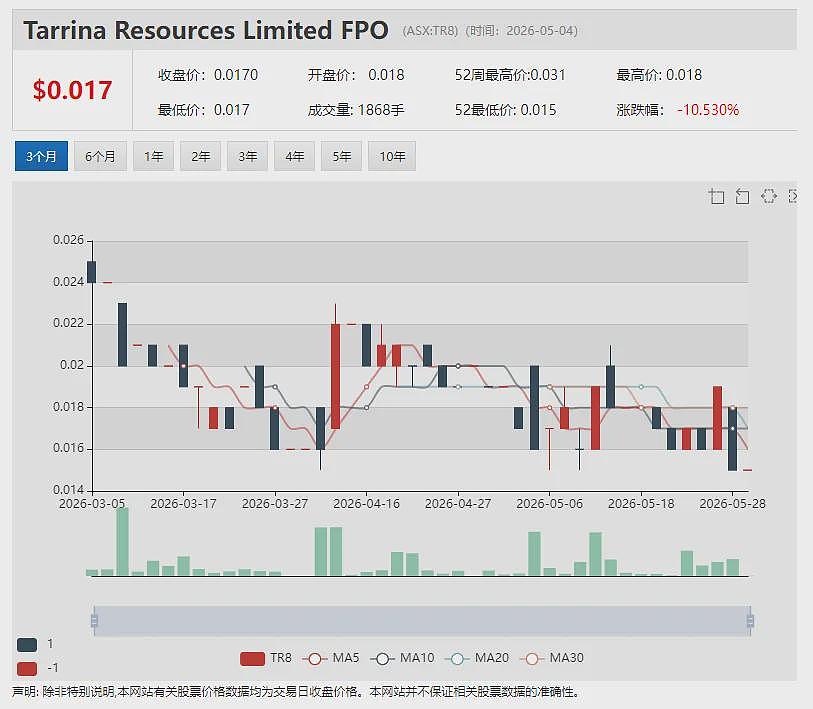Click the 最低价 0.017 value
813x709 pixels.
(x=232, y=110)
